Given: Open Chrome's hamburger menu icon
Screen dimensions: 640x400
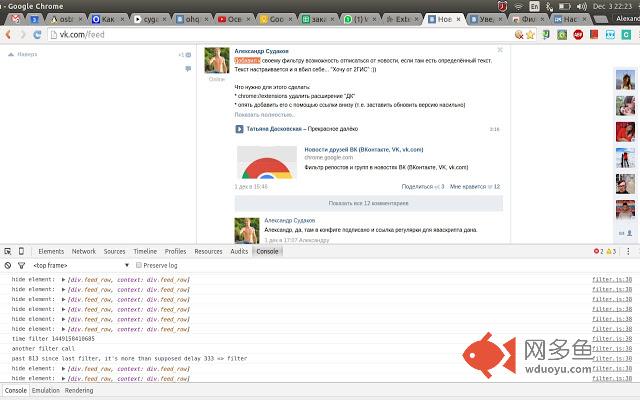Looking at the screenshot, I should [630, 34].
